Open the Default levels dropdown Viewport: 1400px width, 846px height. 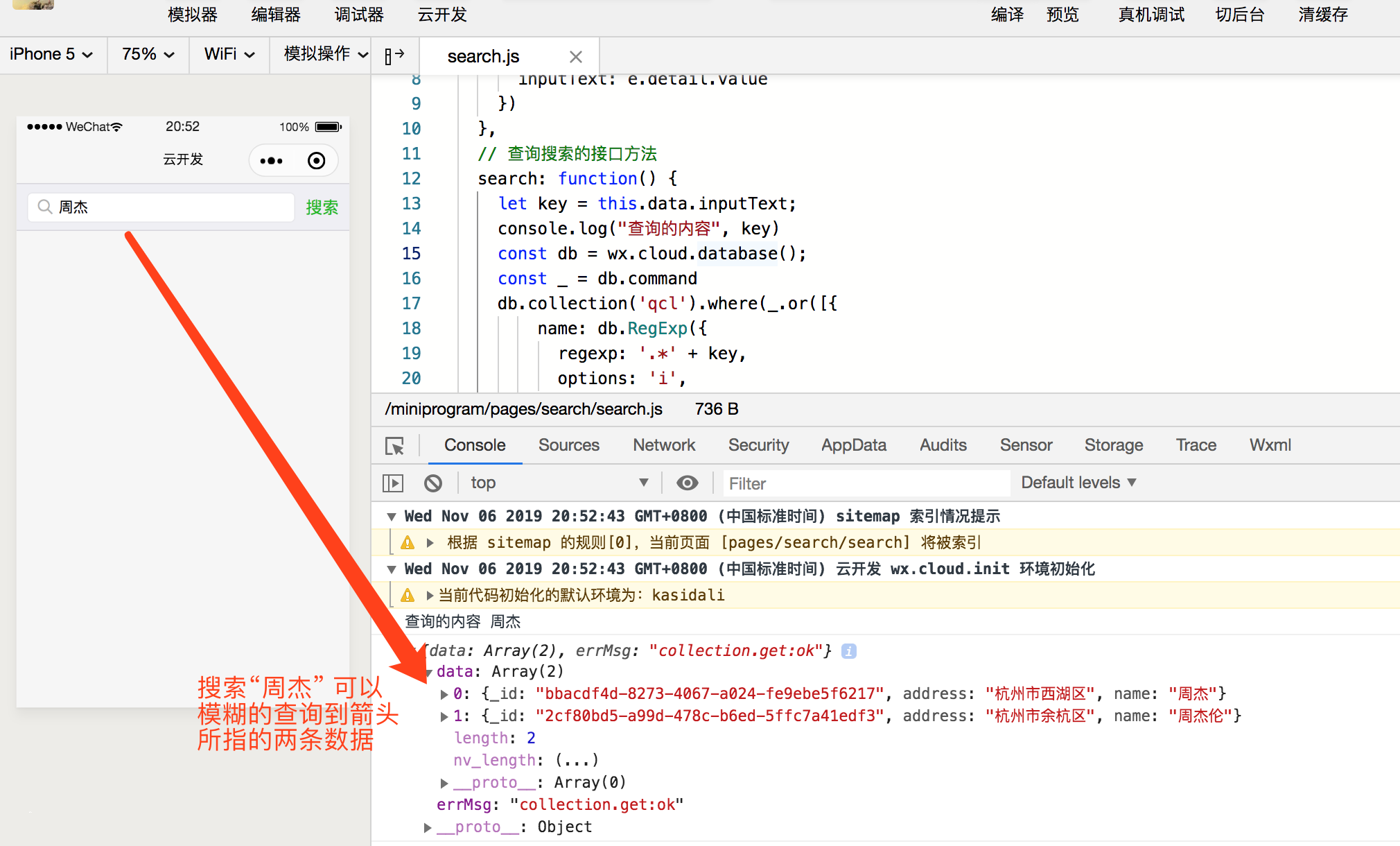pyautogui.click(x=1078, y=483)
